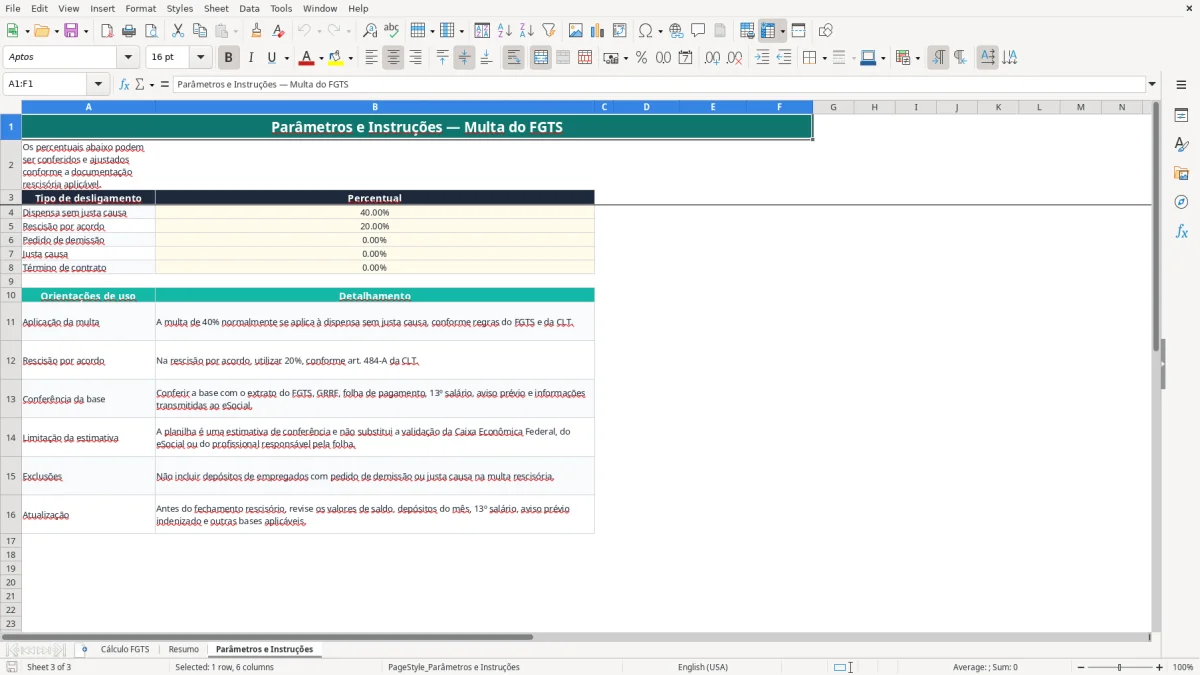The width and height of the screenshot is (1200, 675).
Task: Click the status bar zoom slider
Action: (x=1120, y=667)
